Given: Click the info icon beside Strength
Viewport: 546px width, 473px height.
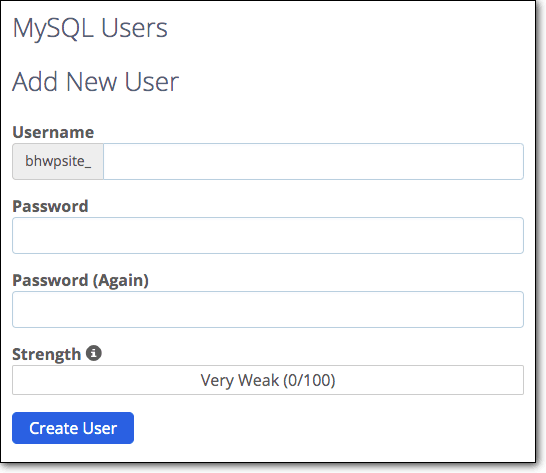Looking at the screenshot, I should tap(94, 353).
